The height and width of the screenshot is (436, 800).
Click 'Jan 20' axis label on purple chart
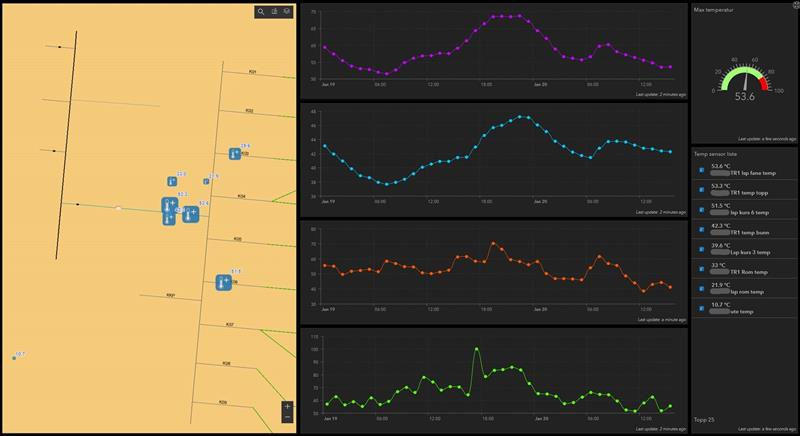tap(540, 85)
